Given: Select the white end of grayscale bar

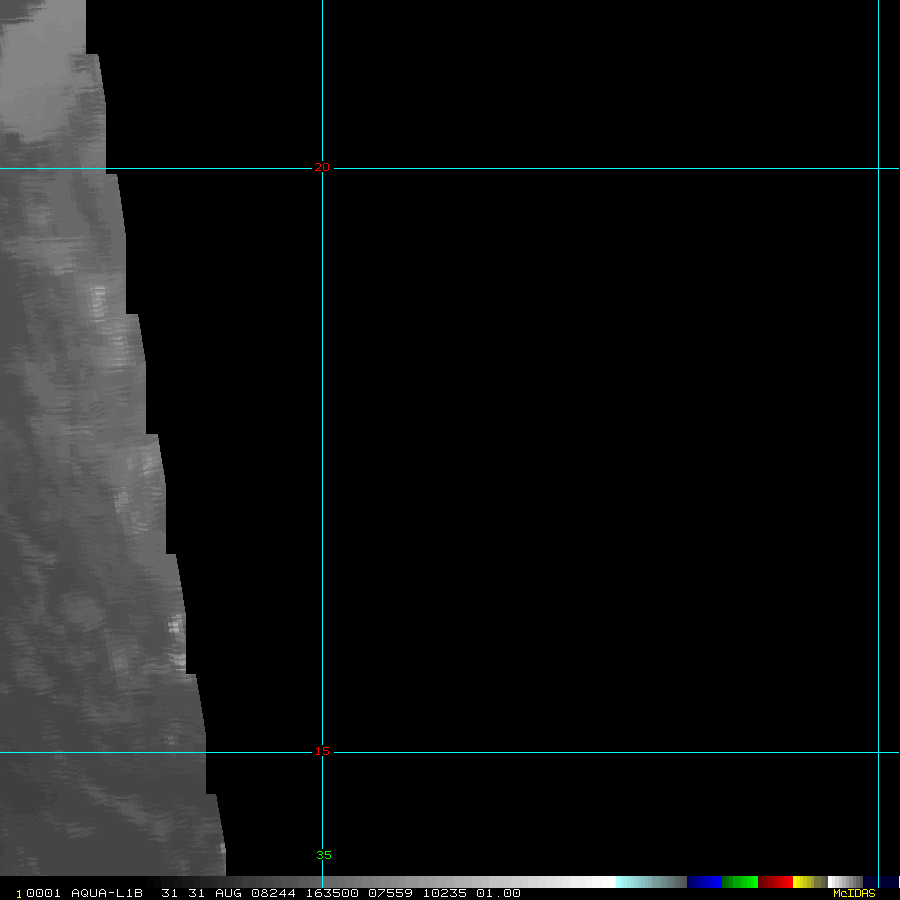Looking at the screenshot, I should click(x=600, y=882).
